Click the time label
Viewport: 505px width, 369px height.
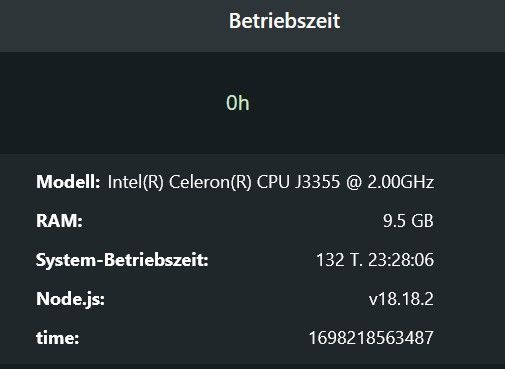(58, 338)
